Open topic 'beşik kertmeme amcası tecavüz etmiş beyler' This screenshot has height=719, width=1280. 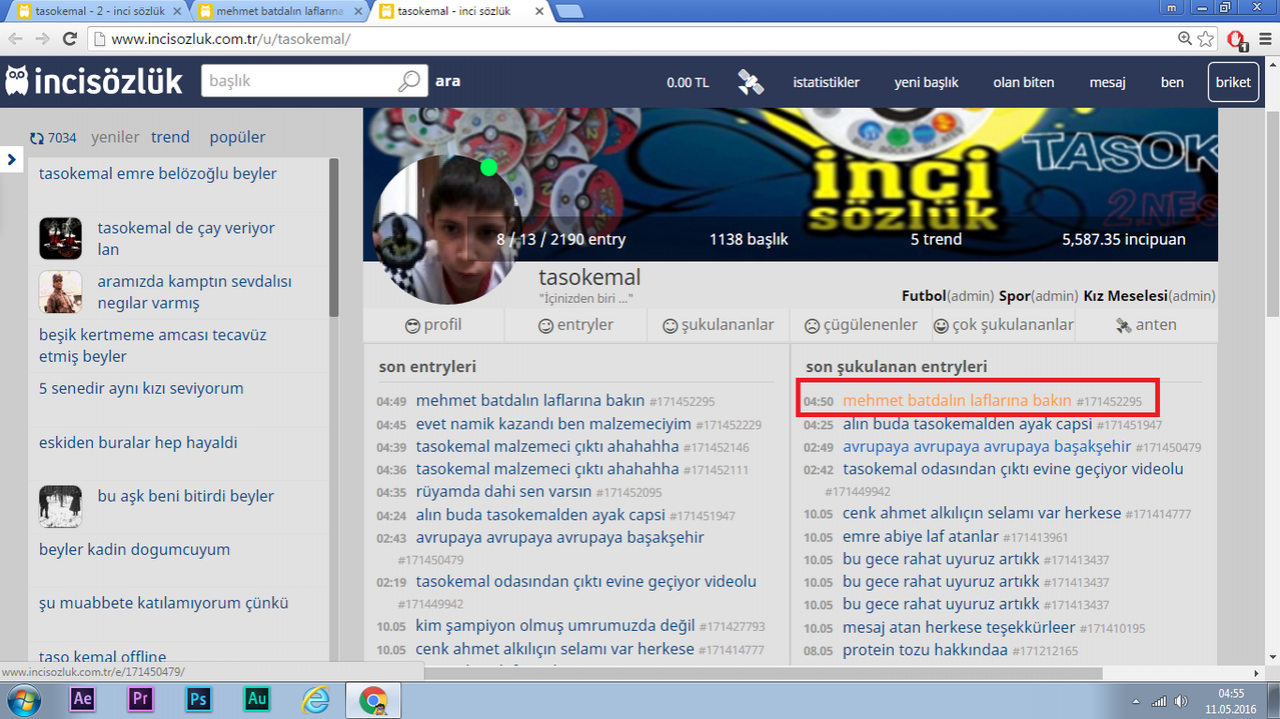(x=153, y=346)
